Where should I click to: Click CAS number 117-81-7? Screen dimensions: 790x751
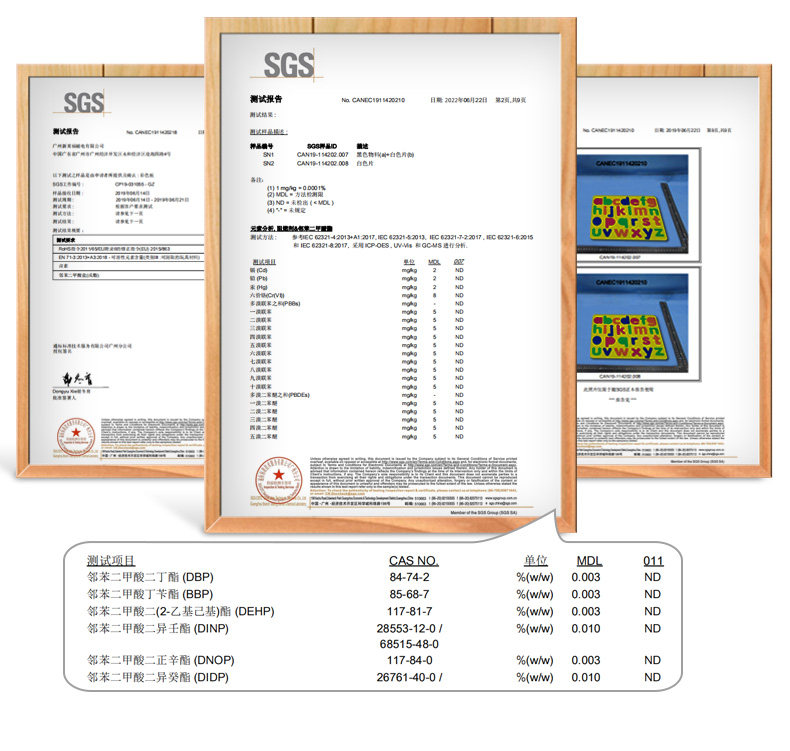click(410, 611)
